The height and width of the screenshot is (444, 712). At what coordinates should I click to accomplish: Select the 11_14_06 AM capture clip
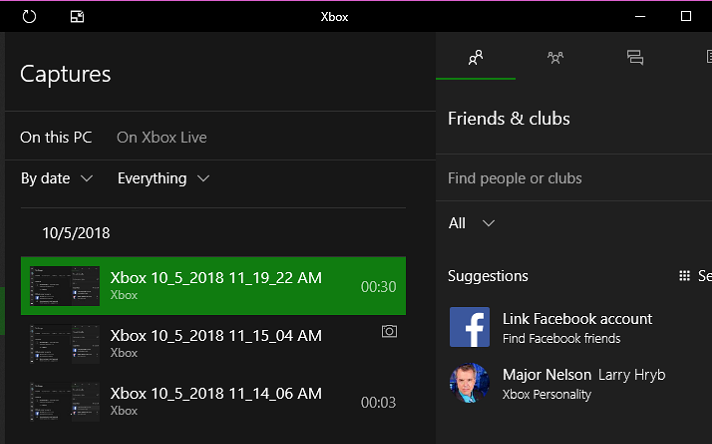point(213,402)
